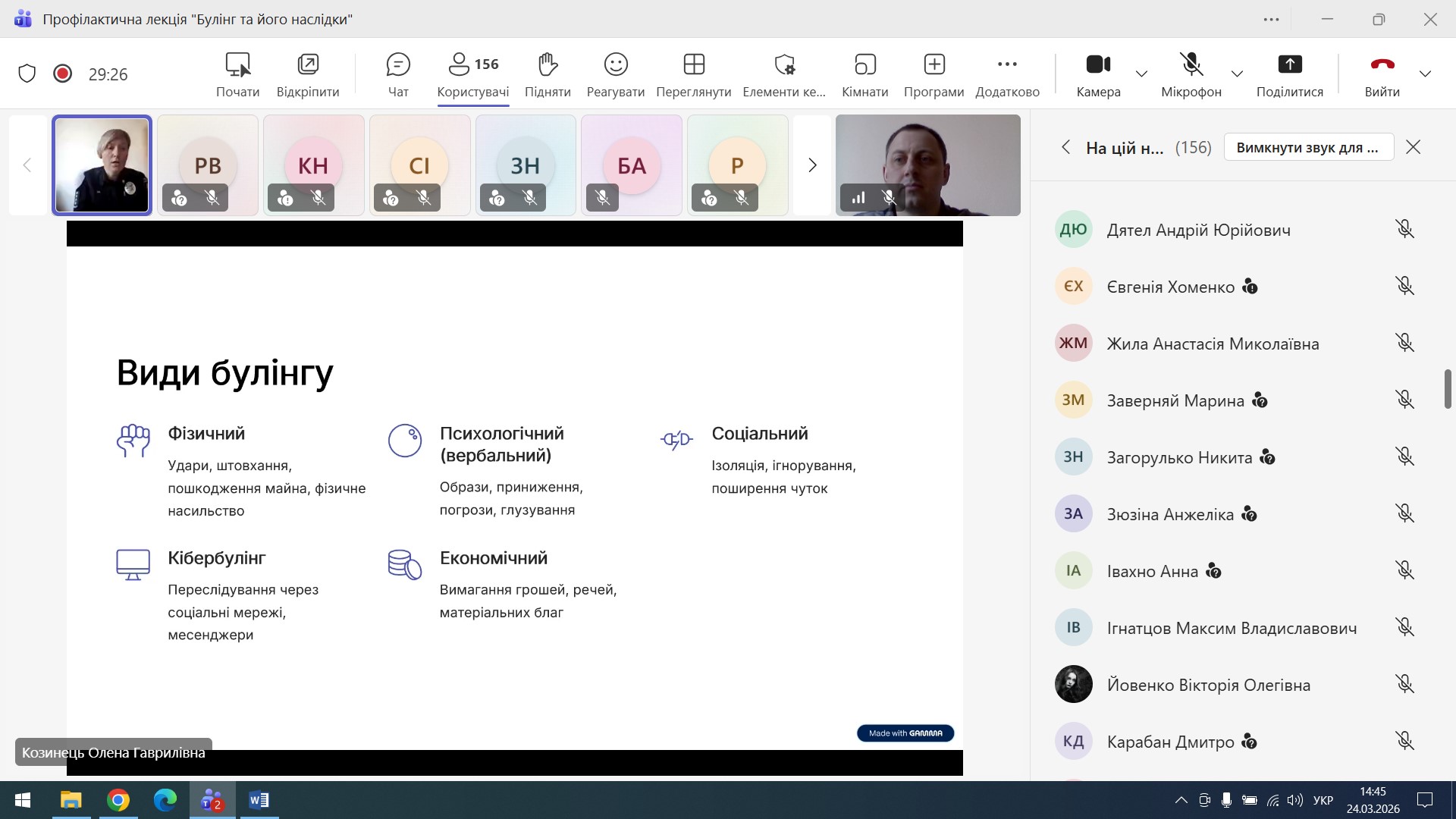1456x819 pixels.
Task: Click the Raise hand icon
Action: pyautogui.click(x=547, y=65)
